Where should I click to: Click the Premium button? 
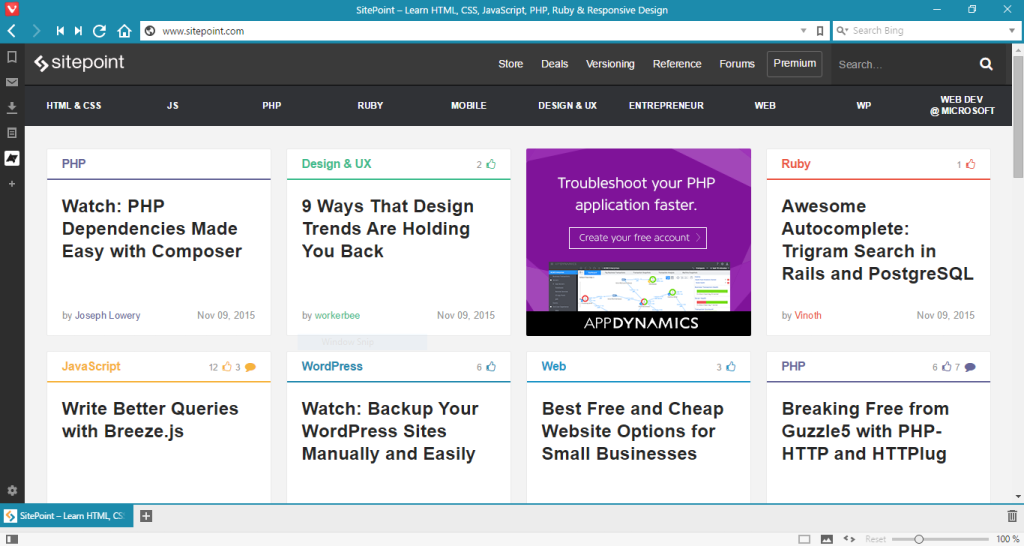click(794, 64)
